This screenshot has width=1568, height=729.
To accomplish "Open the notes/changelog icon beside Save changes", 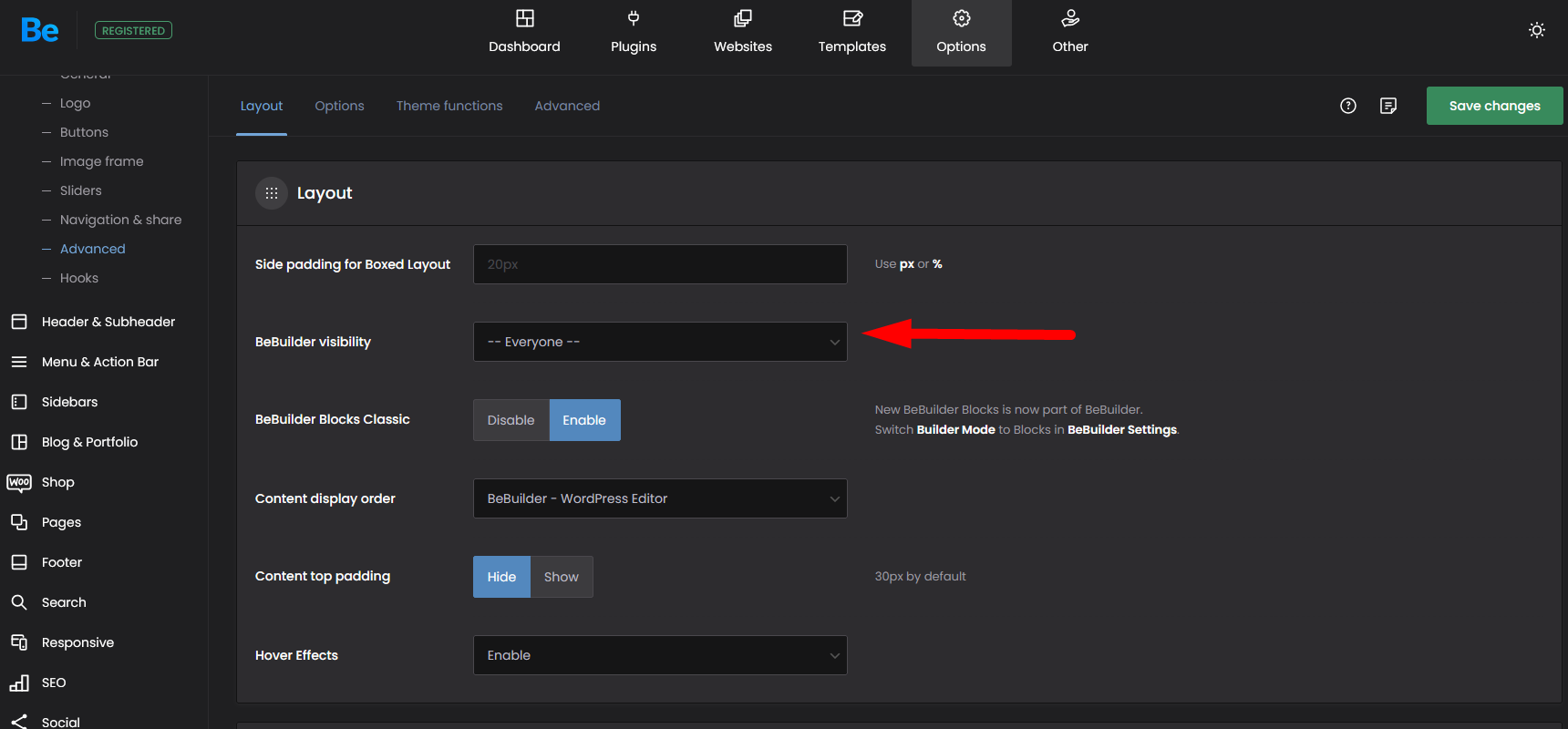I will 1388,106.
